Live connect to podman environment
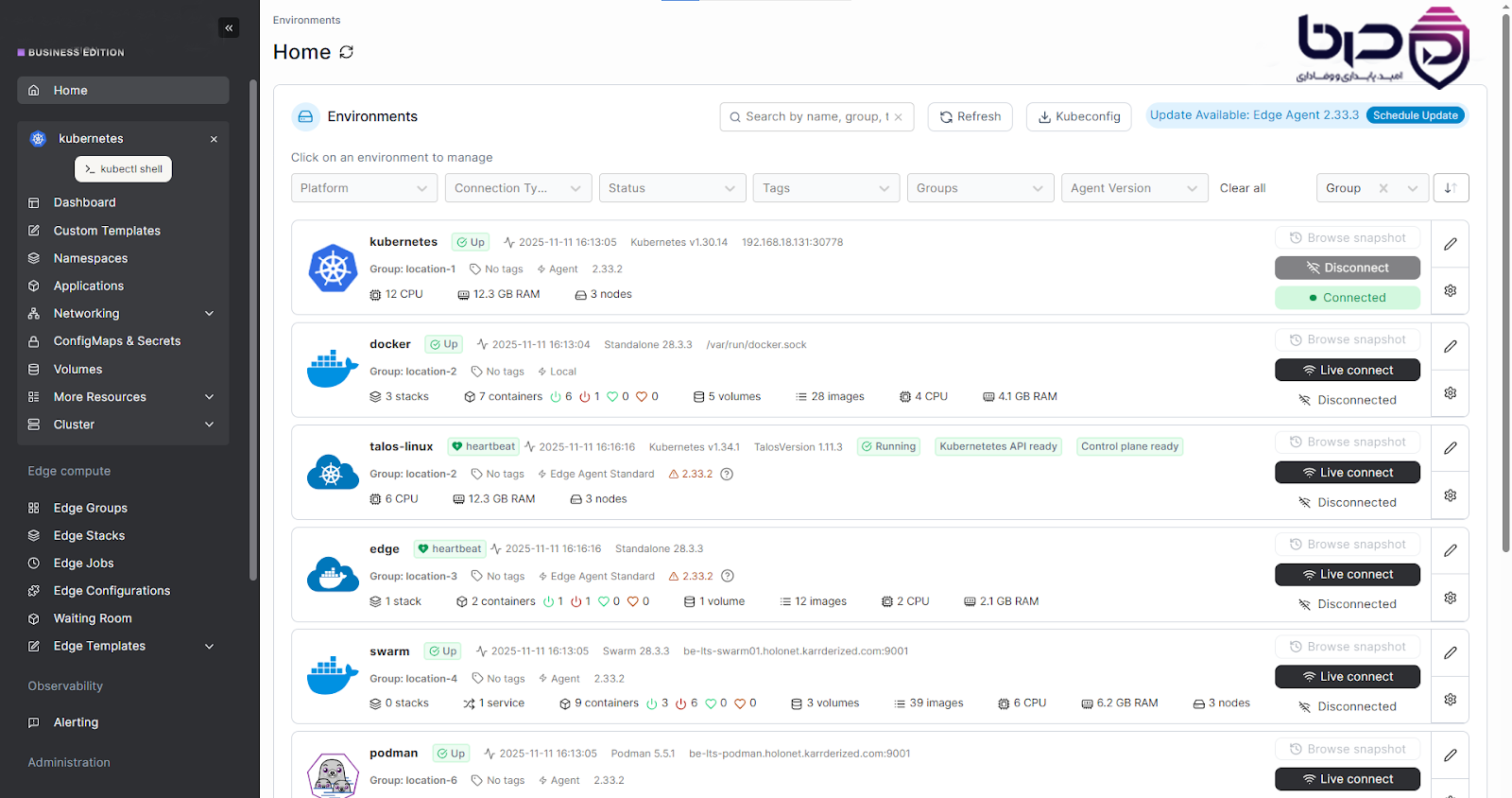The width and height of the screenshot is (1512, 798). [x=1347, y=779]
